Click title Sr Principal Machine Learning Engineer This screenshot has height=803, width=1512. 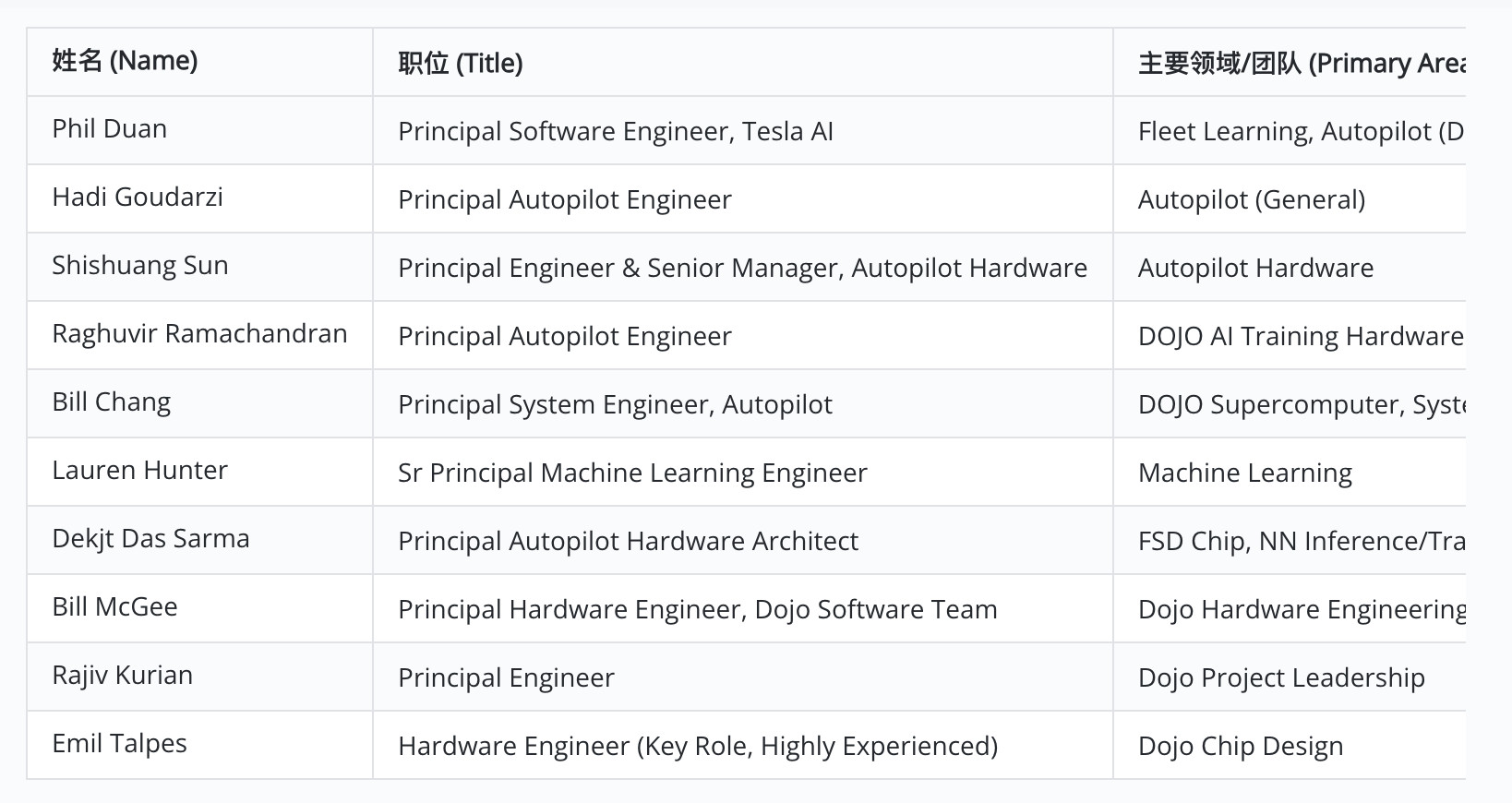(632, 473)
